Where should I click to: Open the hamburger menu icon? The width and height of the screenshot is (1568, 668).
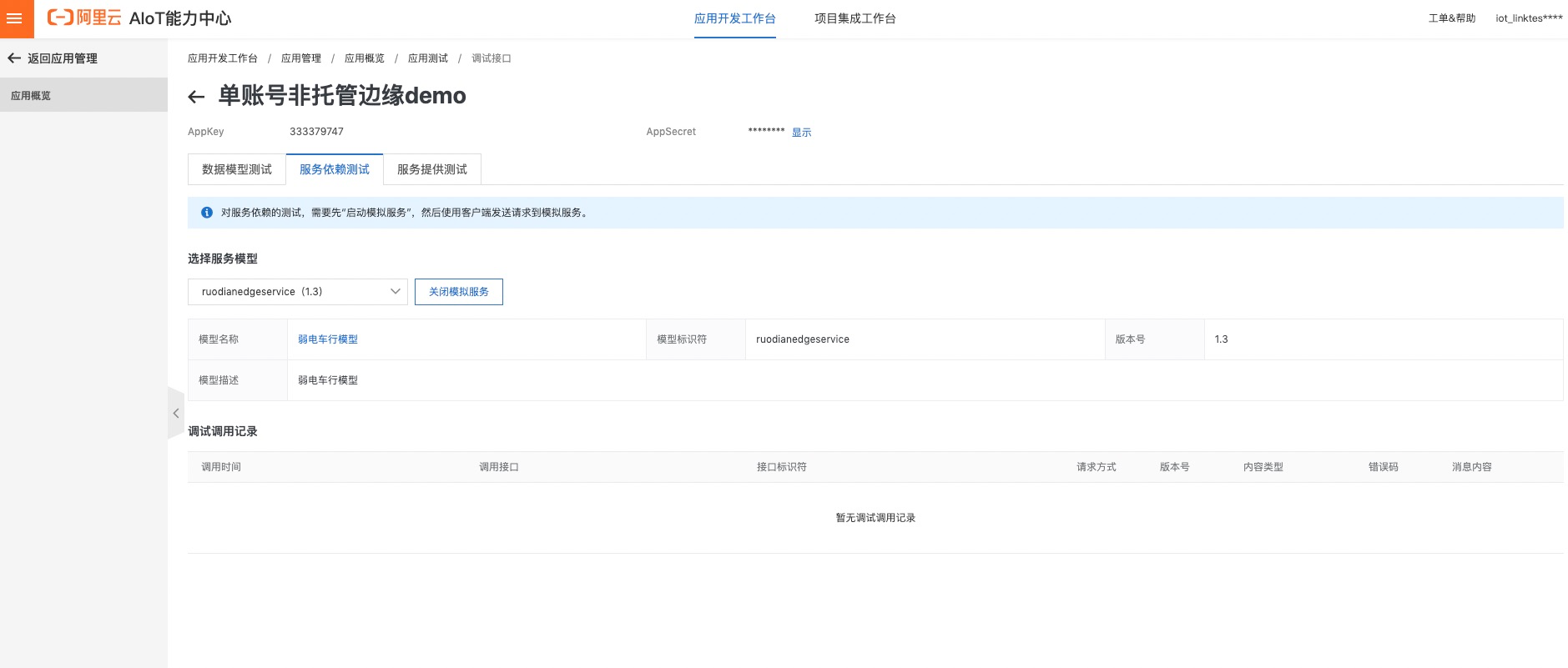(x=14, y=18)
